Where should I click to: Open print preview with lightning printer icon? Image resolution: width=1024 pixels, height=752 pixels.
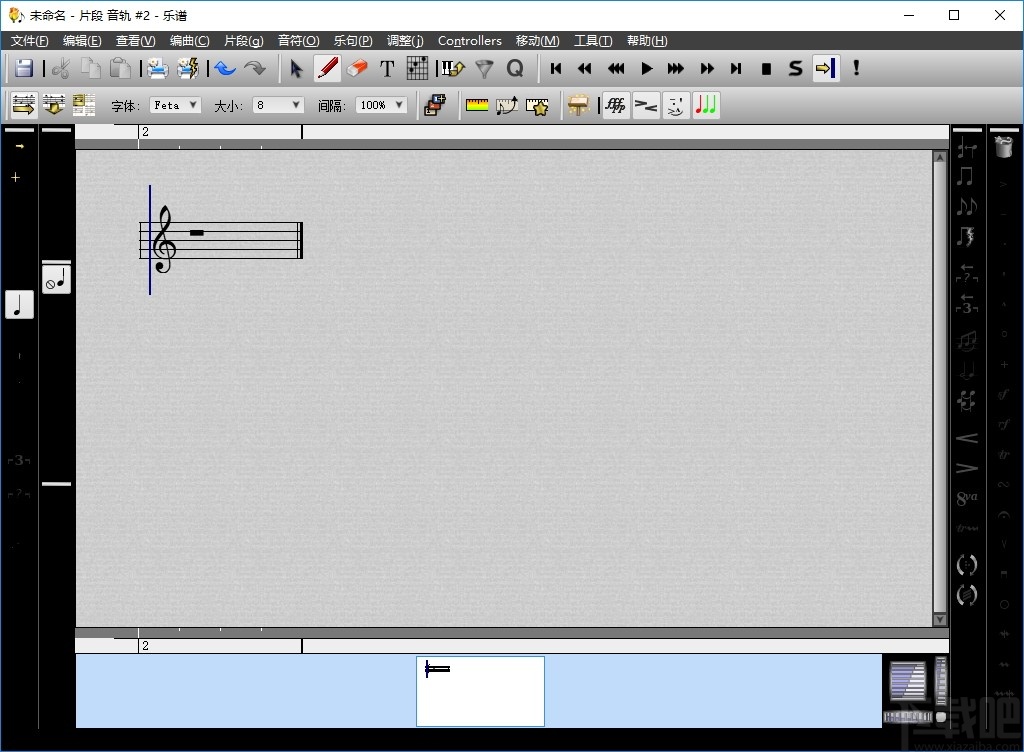coord(188,68)
